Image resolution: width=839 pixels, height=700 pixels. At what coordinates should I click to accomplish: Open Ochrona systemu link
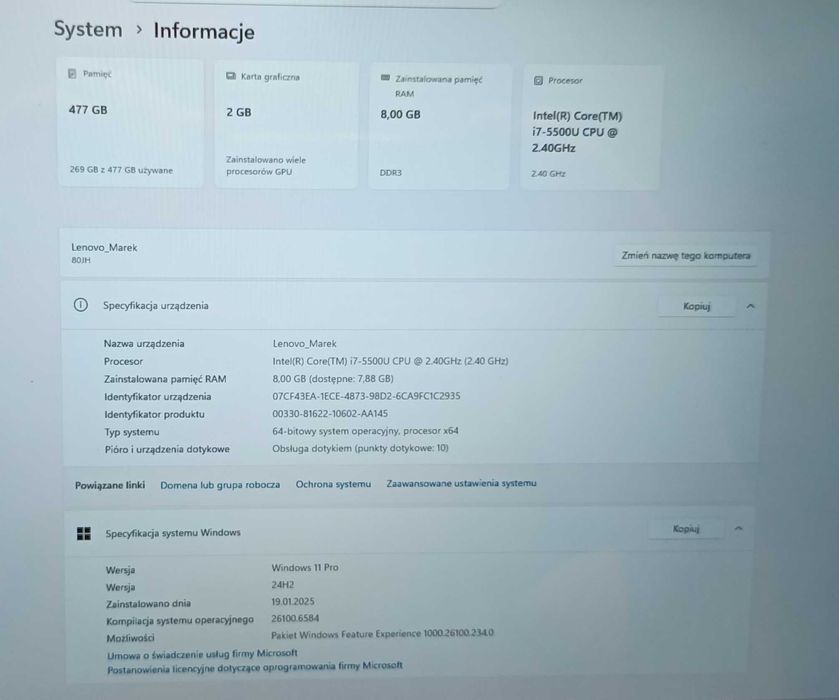coord(333,484)
